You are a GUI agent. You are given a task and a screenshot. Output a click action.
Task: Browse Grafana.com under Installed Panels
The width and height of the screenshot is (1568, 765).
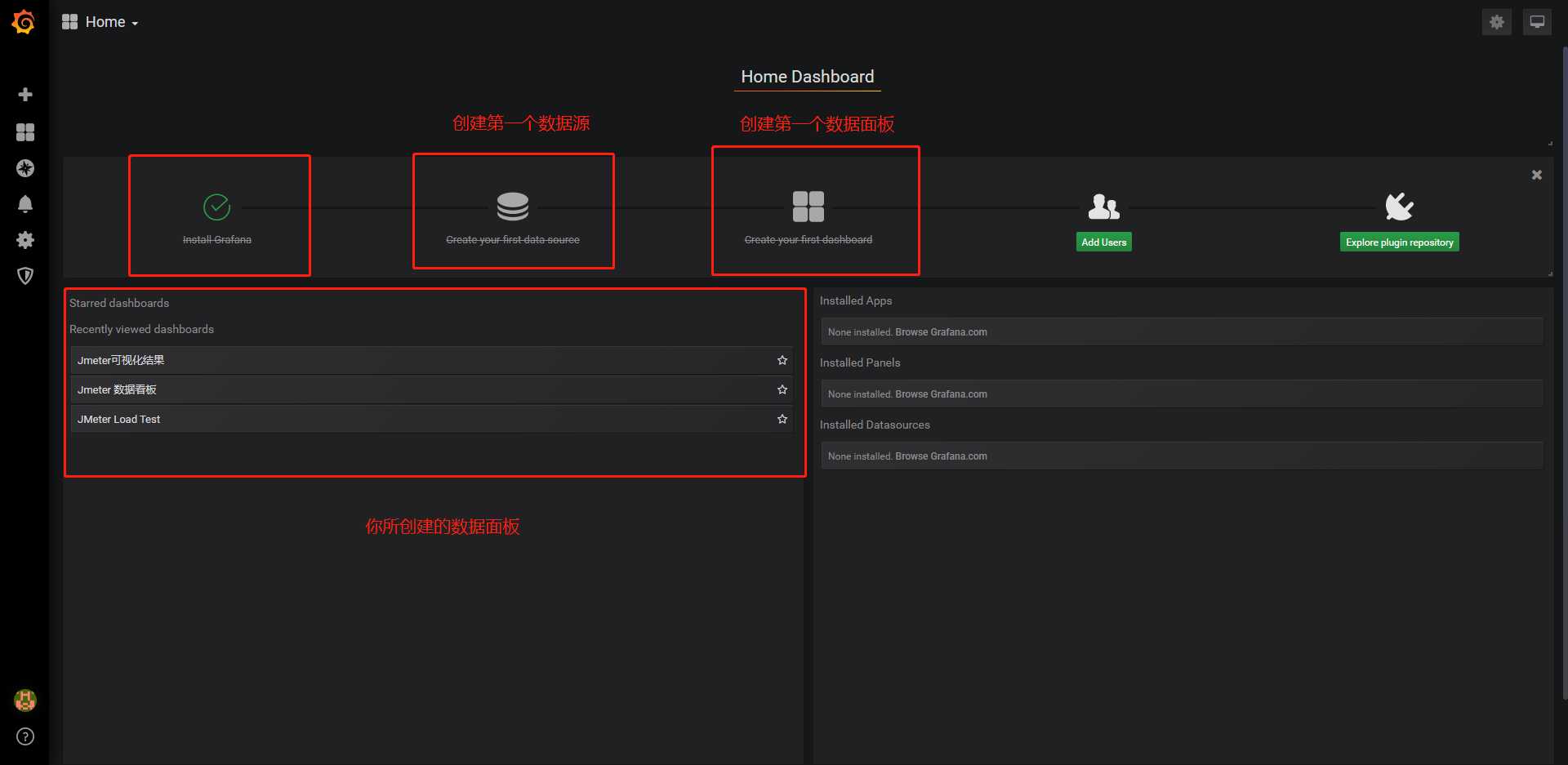941,394
